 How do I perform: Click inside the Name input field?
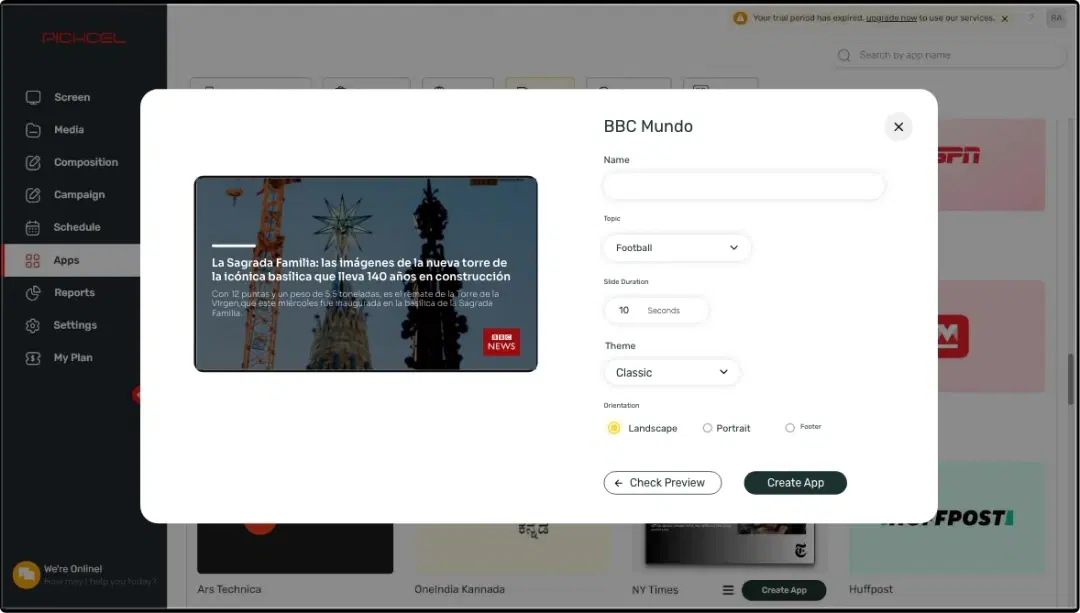tap(743, 186)
